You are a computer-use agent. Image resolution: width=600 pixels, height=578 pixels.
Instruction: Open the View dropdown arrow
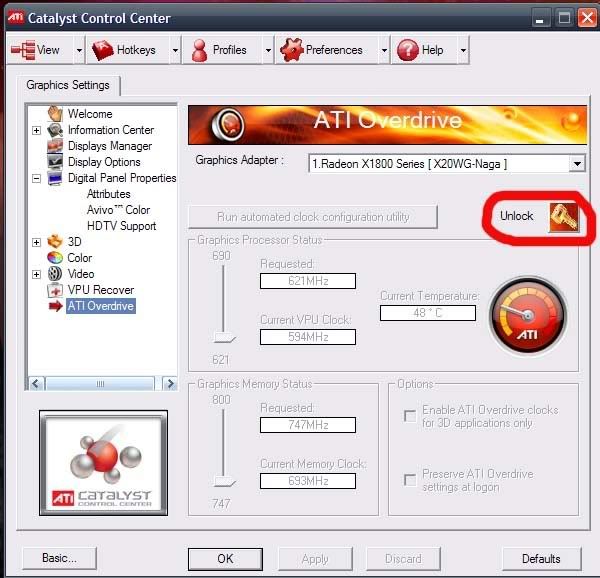pyautogui.click(x=79, y=50)
